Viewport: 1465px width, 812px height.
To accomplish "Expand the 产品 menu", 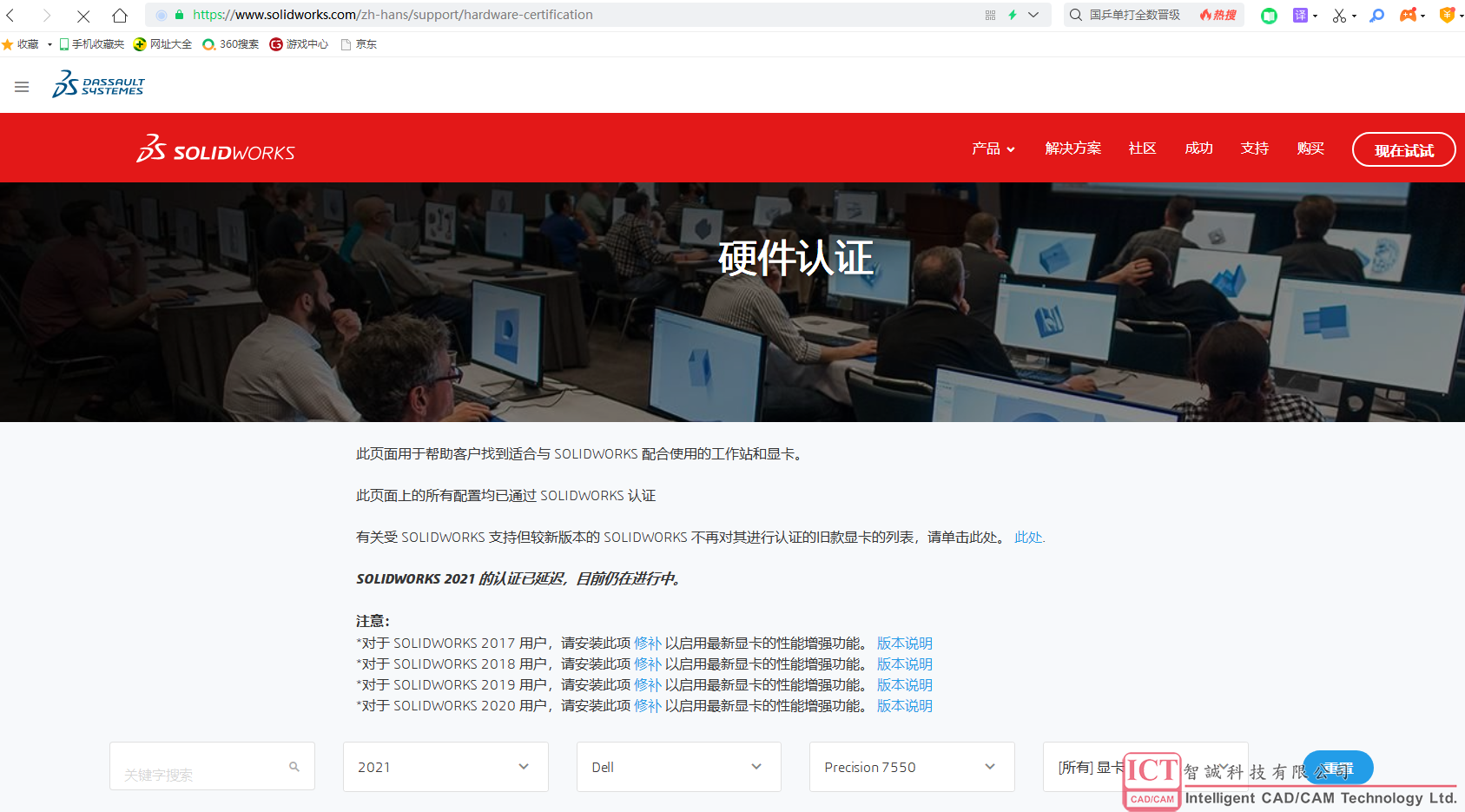I will tap(993, 149).
